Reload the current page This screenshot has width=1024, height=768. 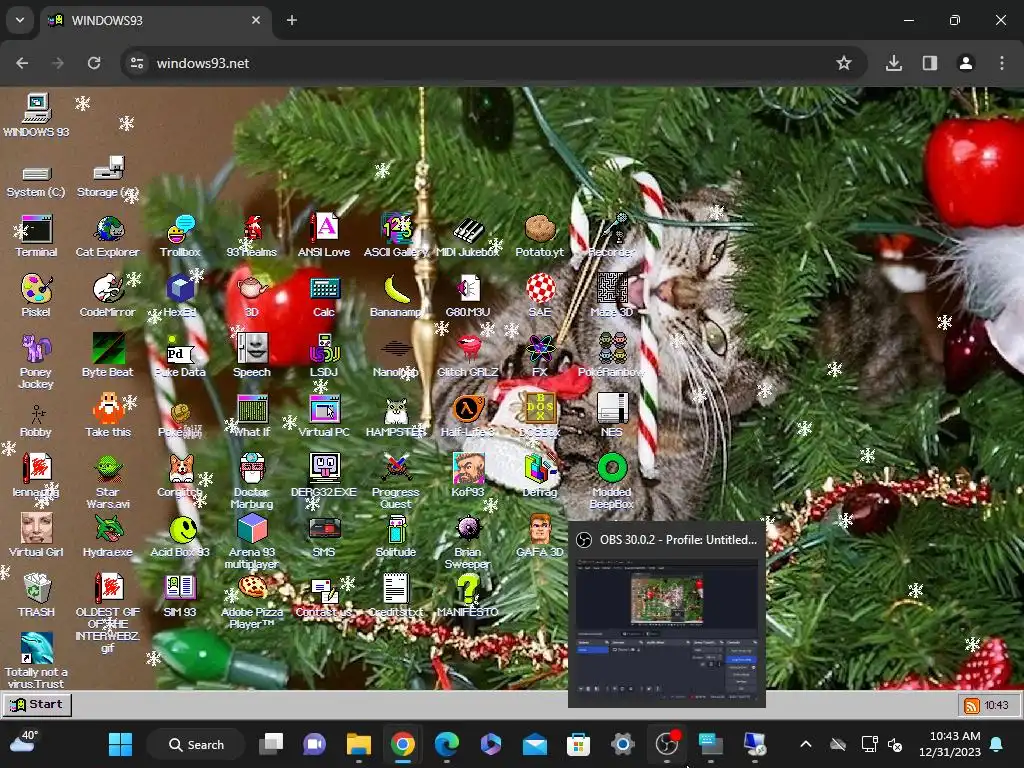click(x=94, y=63)
